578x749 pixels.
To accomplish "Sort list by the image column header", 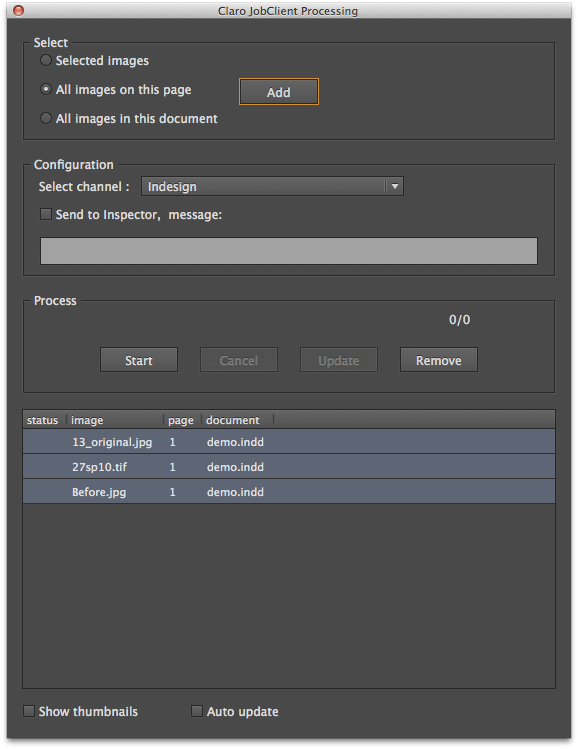I will [115, 420].
